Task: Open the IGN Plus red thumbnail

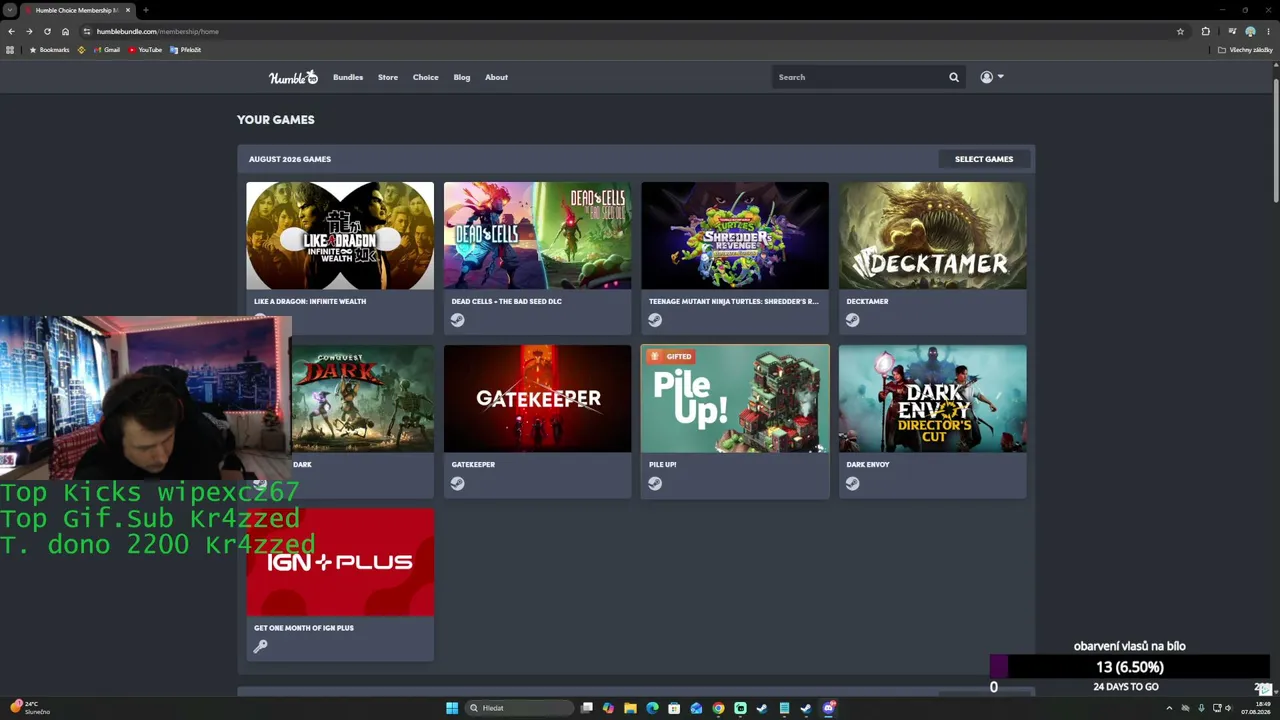Action: point(340,562)
